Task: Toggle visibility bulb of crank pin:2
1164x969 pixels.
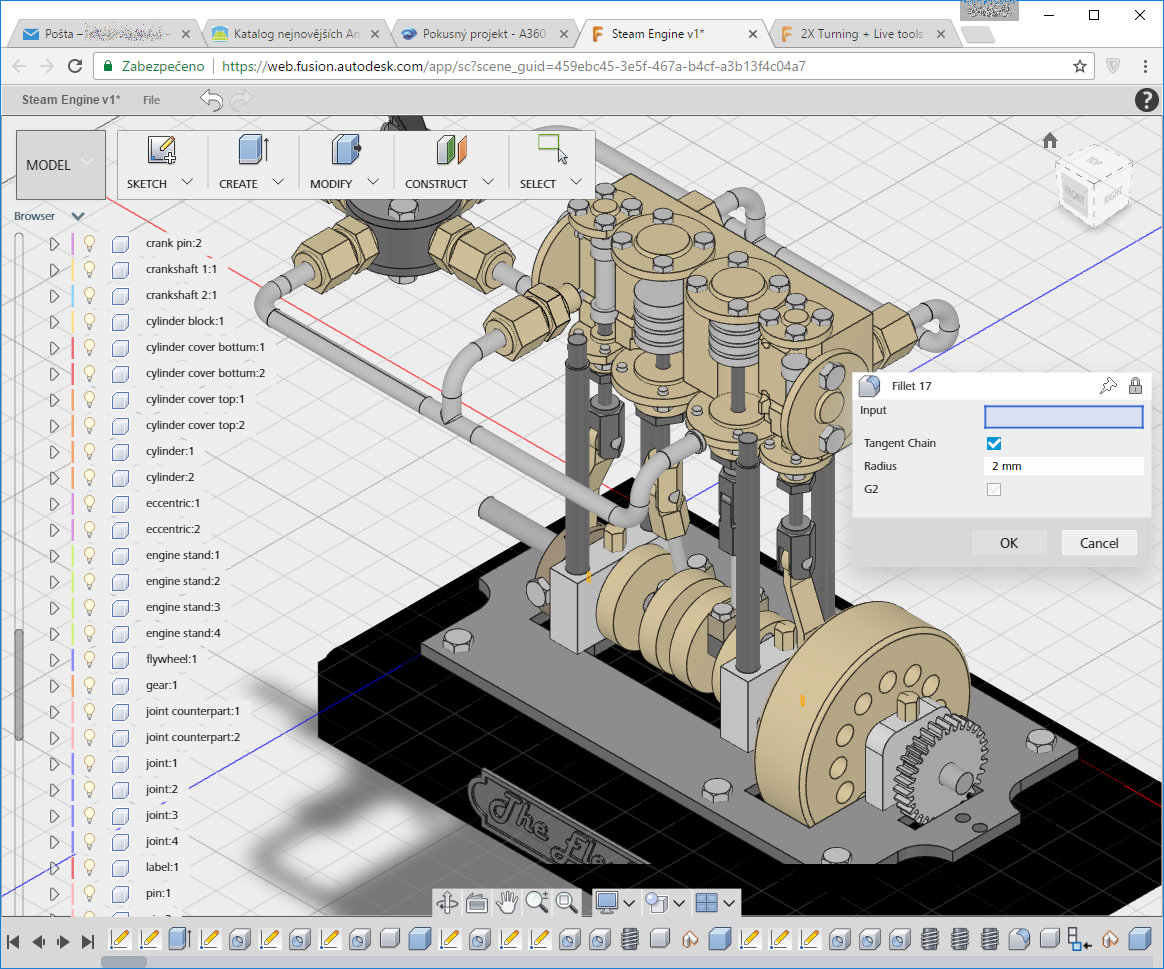Action: [89, 243]
